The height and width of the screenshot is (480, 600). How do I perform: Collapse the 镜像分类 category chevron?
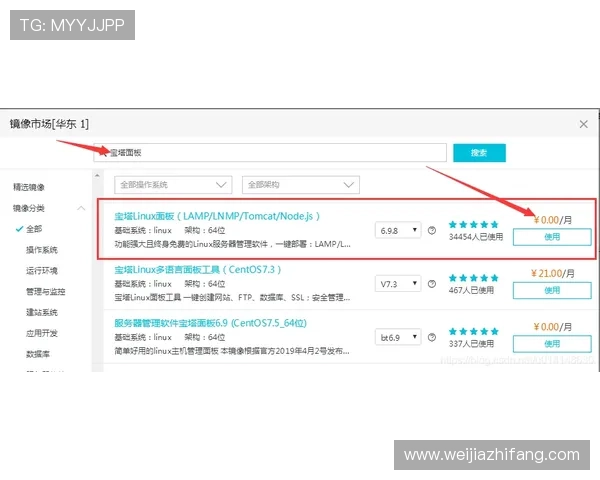point(80,208)
